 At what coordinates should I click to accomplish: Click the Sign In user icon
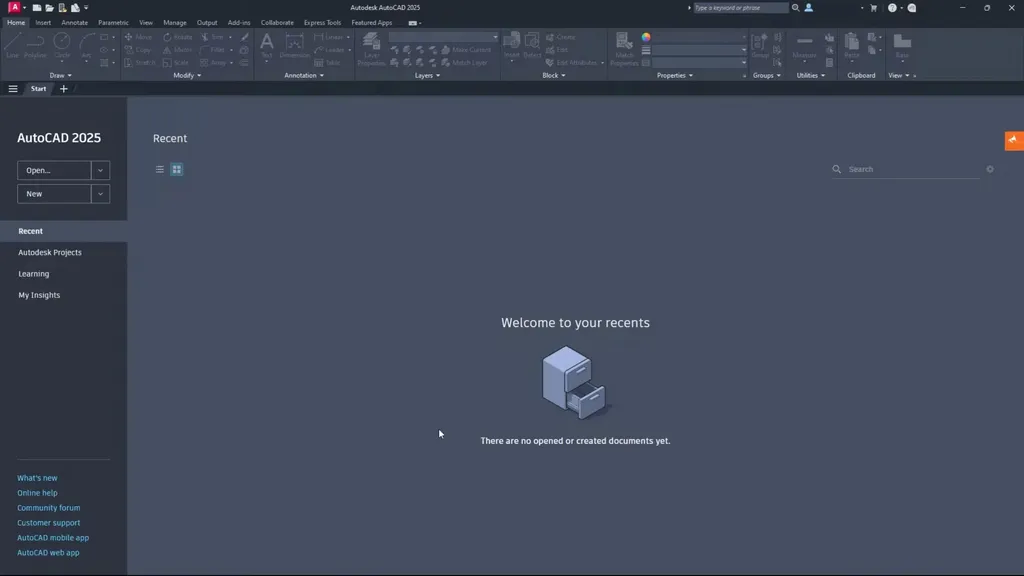pos(808,8)
